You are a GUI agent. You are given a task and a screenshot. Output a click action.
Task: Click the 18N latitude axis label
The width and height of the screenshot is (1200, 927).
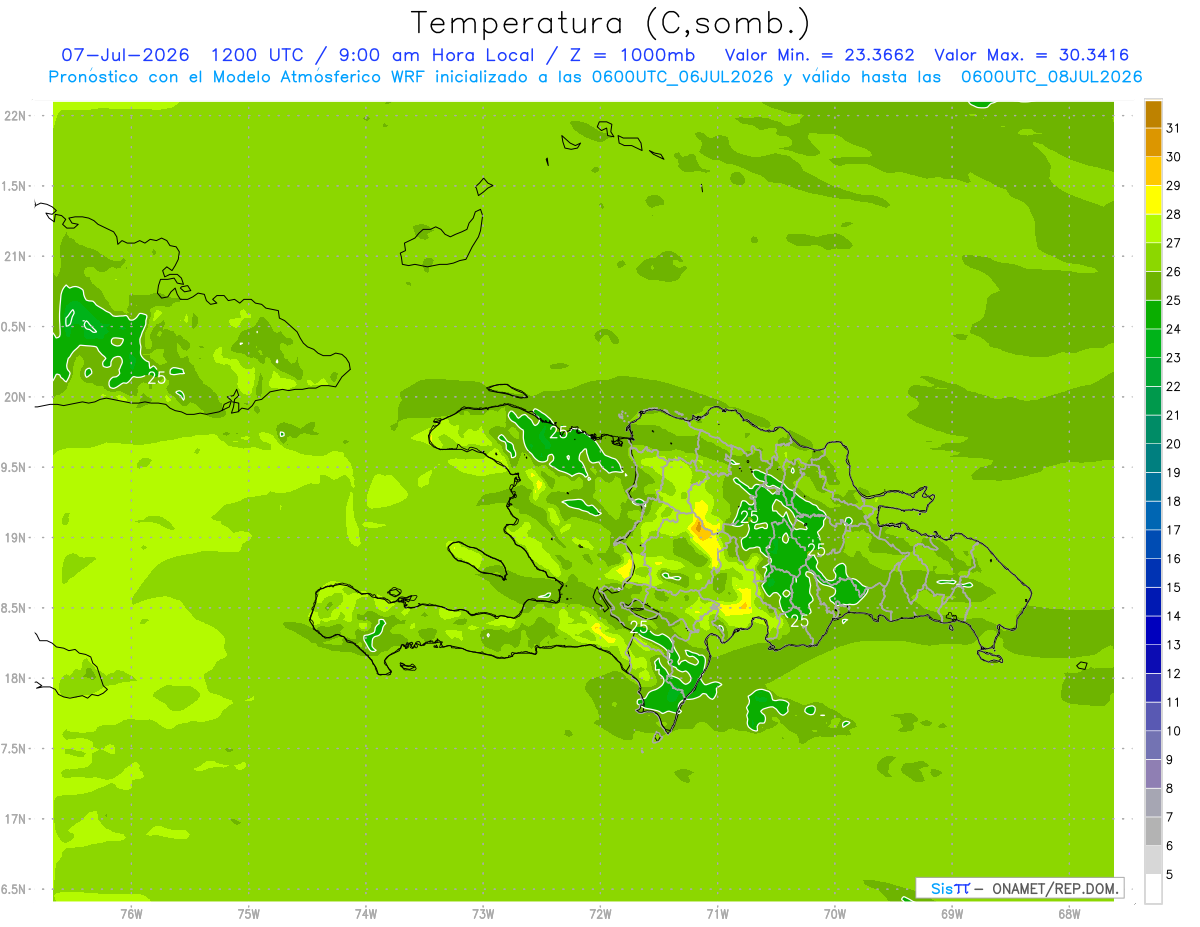[14, 678]
